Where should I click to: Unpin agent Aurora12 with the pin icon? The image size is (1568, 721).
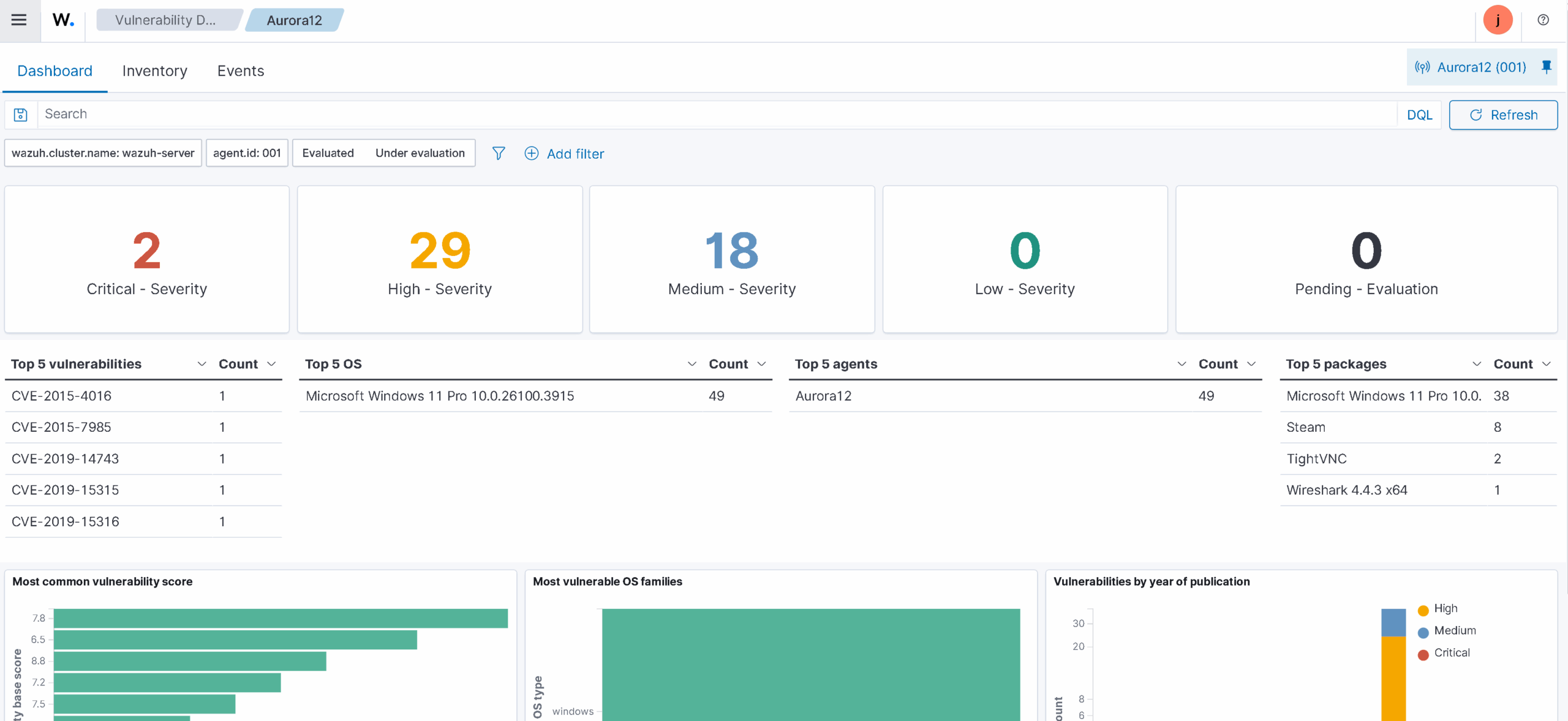[x=1546, y=67]
